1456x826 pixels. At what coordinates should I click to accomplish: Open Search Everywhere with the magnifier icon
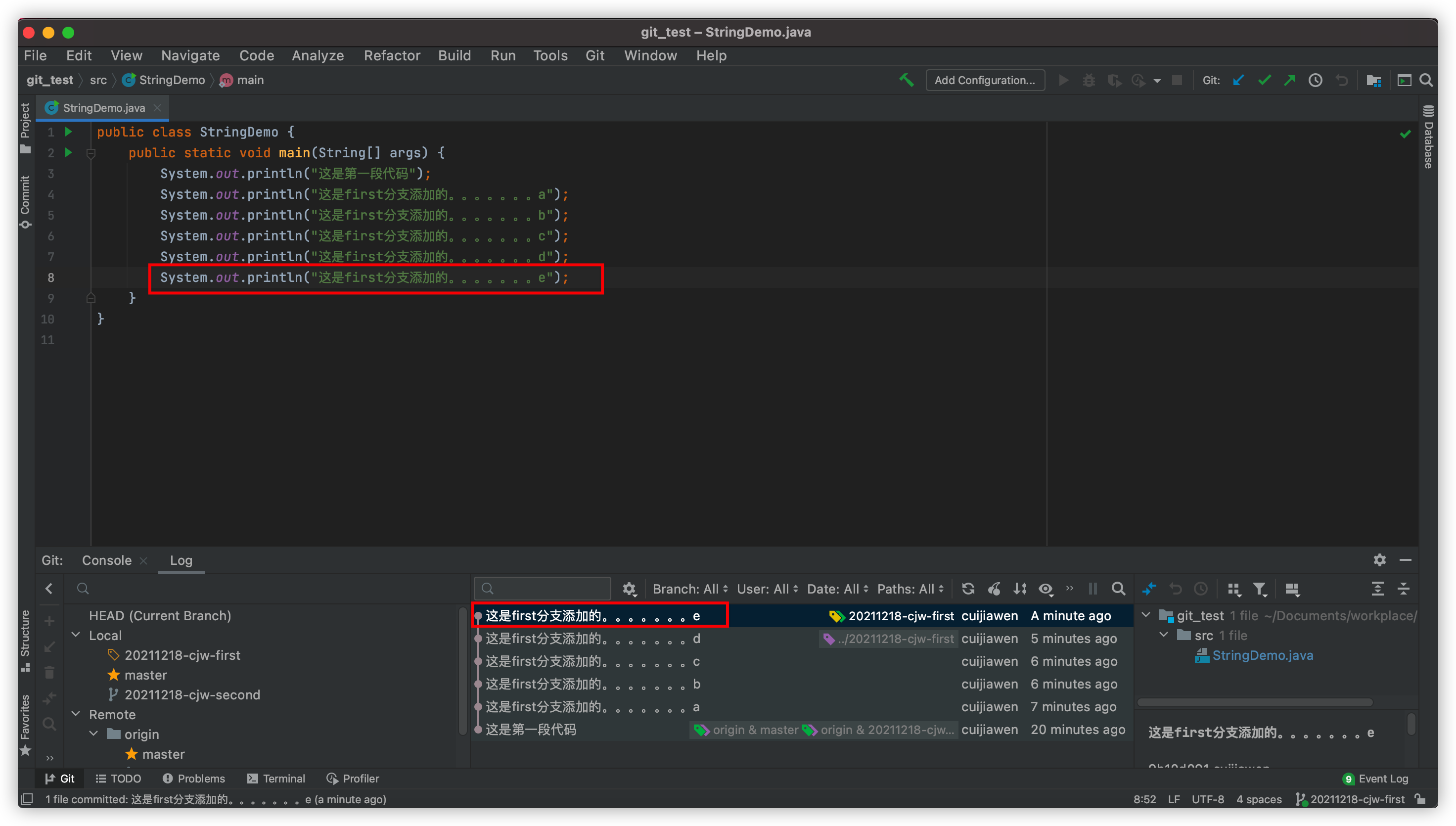click(x=1426, y=80)
